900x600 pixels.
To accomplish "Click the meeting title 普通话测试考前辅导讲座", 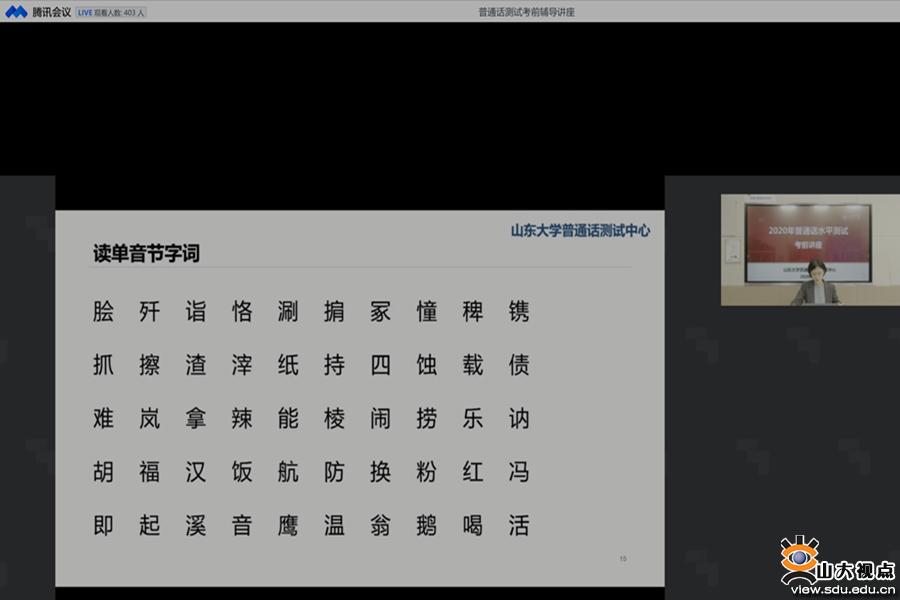I will (x=526, y=12).
